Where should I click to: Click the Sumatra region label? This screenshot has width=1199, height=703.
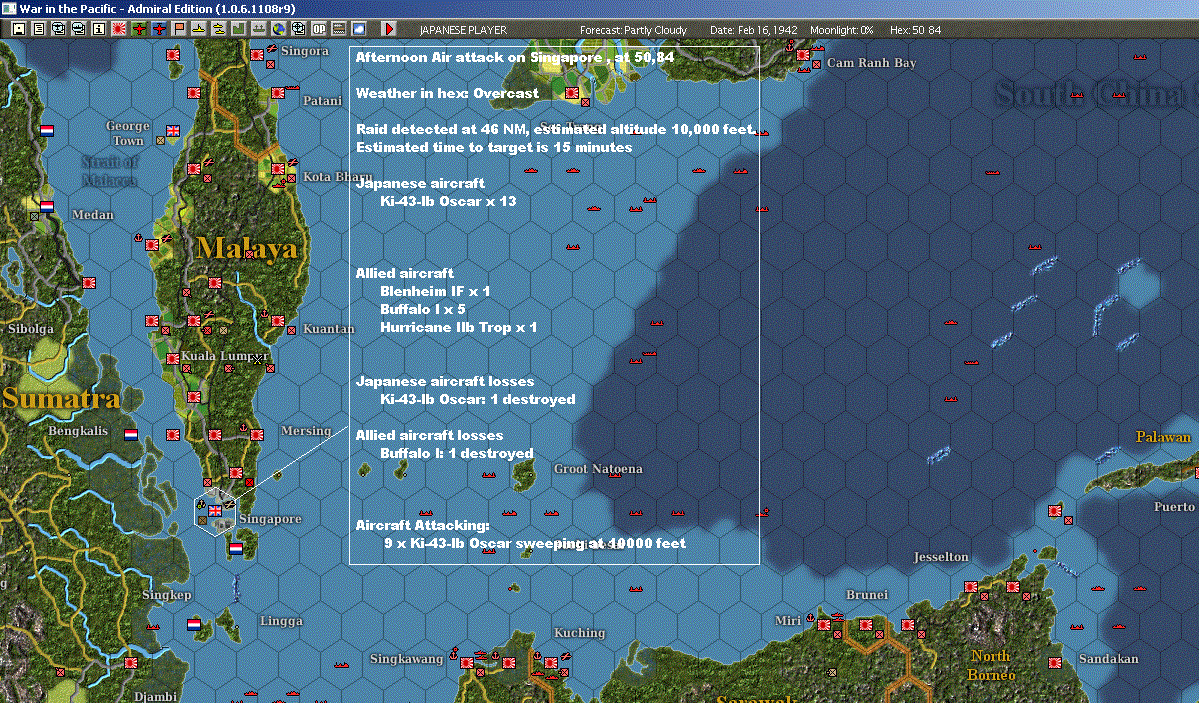[61, 398]
